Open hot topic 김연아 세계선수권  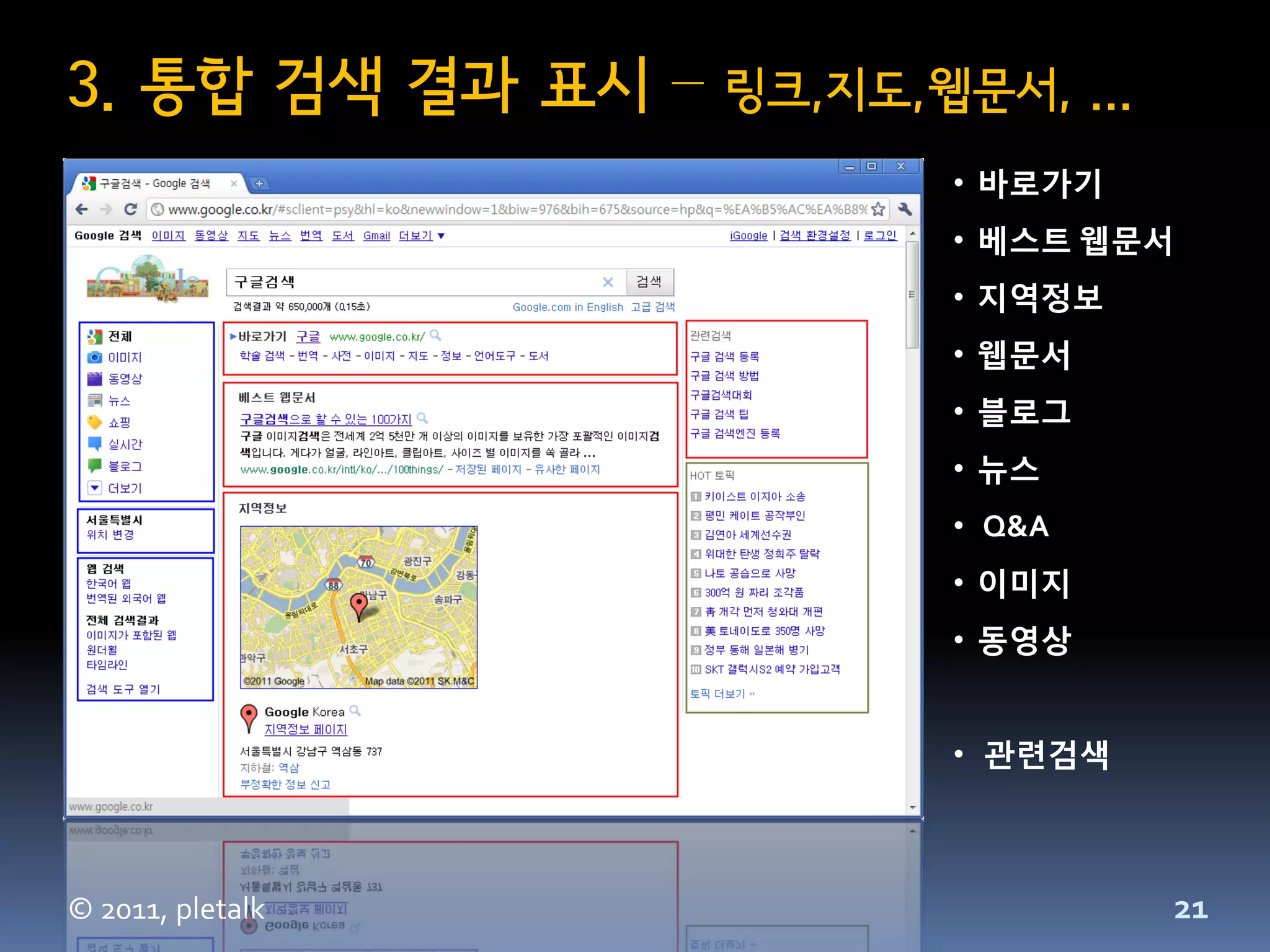click(x=748, y=535)
